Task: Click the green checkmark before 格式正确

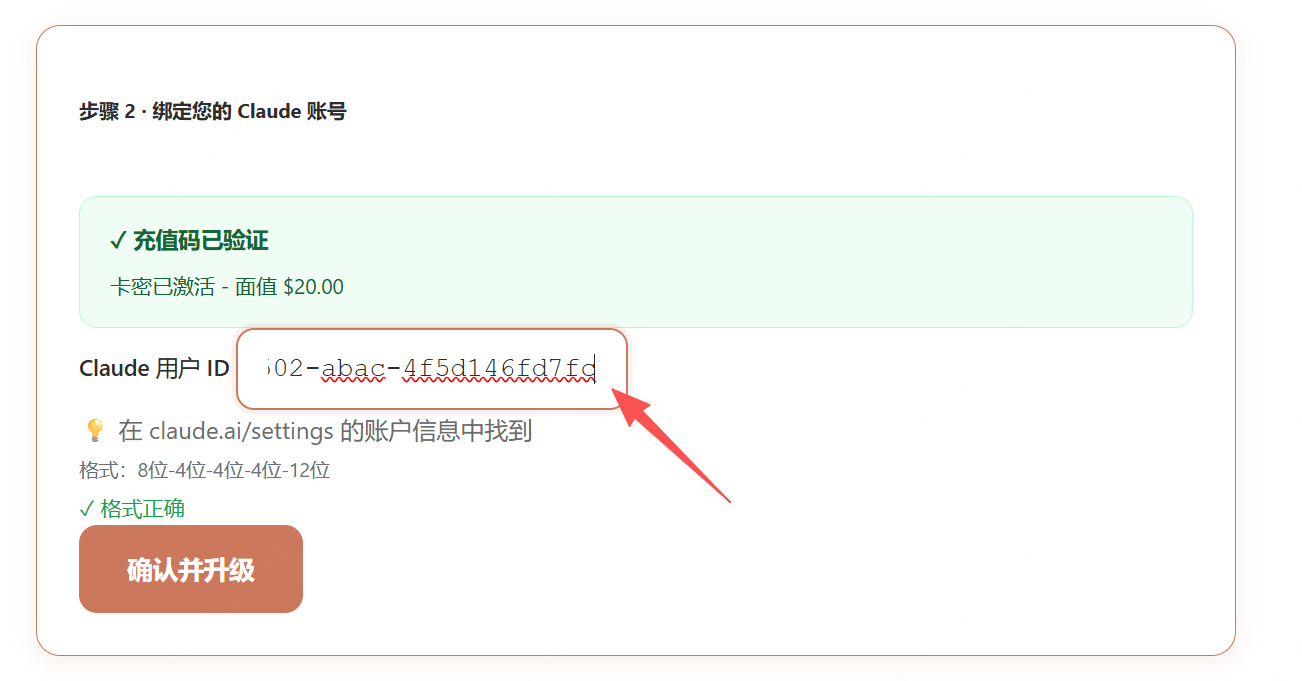Action: [x=86, y=509]
